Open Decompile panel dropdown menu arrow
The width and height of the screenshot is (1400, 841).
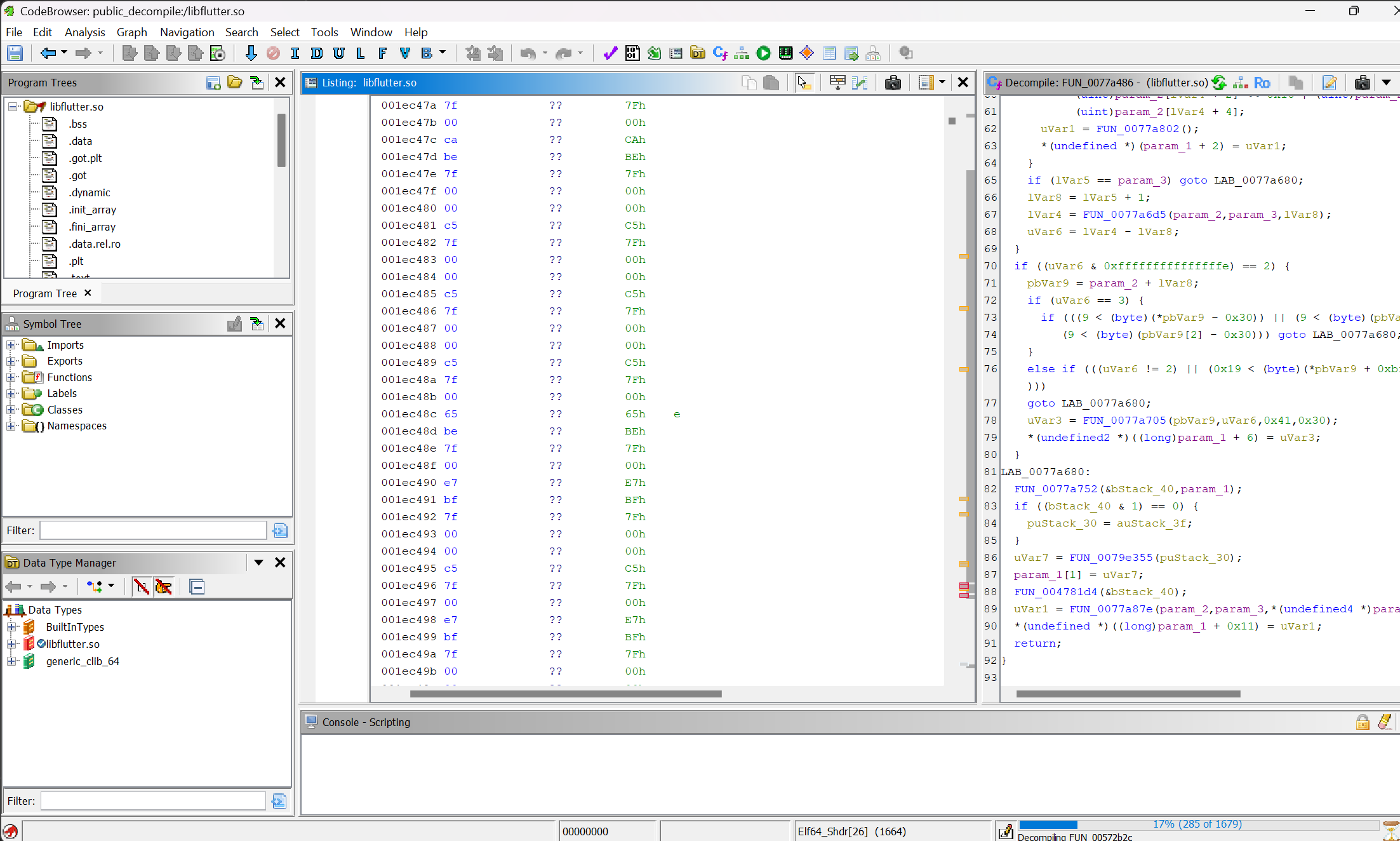pyautogui.click(x=1386, y=83)
